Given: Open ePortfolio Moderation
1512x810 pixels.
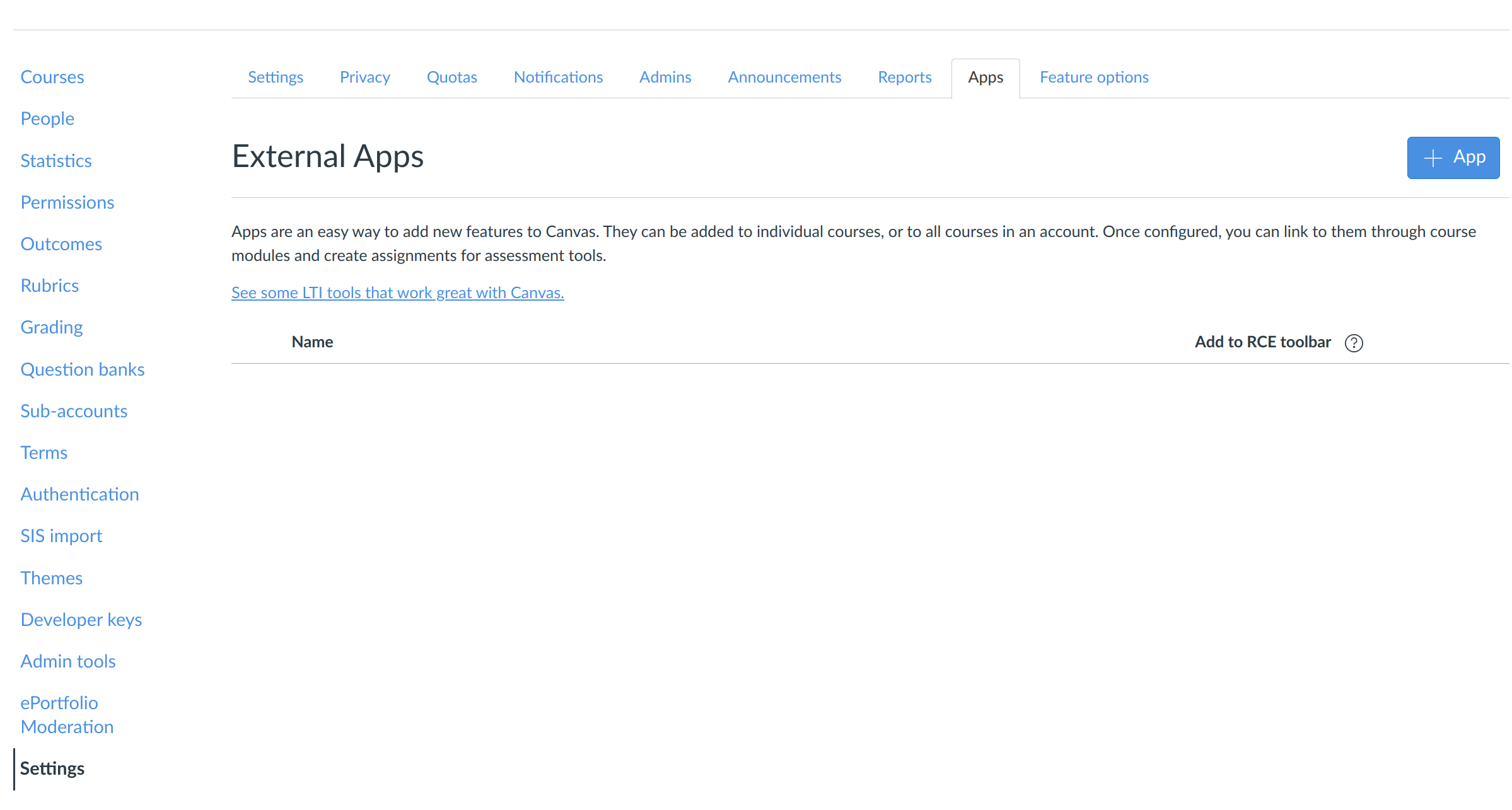Looking at the screenshot, I should coord(66,714).
